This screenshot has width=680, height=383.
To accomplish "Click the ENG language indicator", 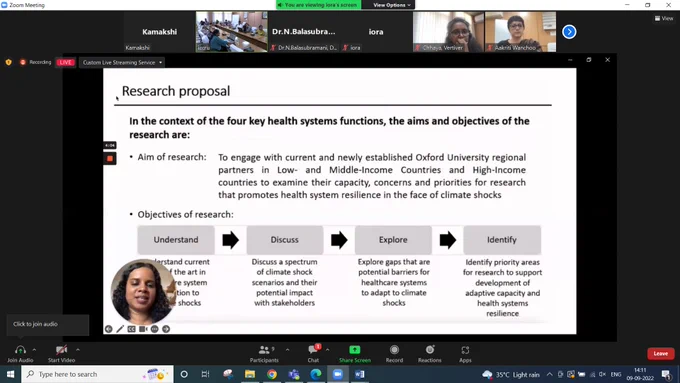I will 616,374.
